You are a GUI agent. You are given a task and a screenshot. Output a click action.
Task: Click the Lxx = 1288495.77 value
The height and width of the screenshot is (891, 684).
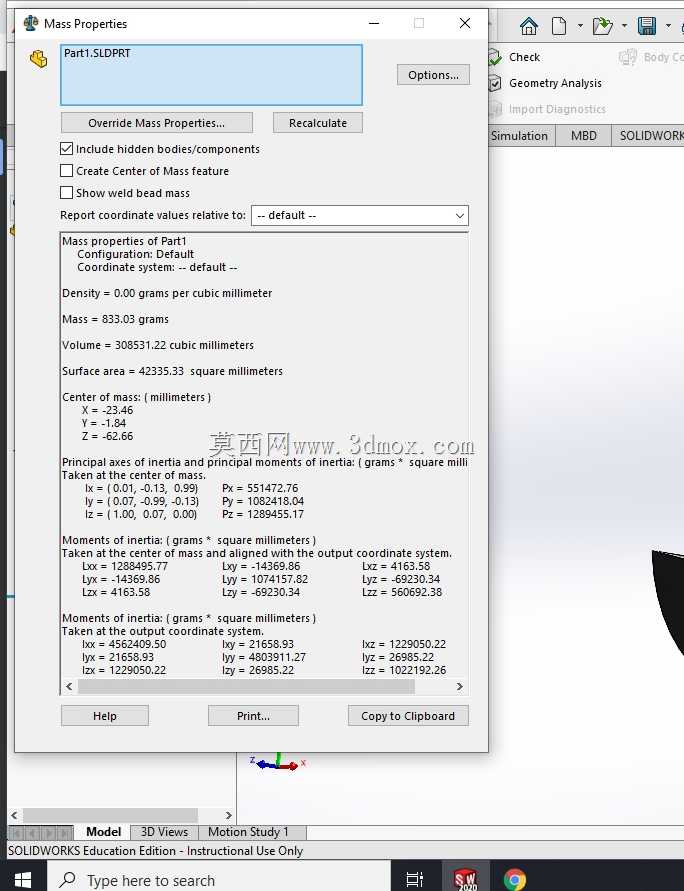click(125, 566)
